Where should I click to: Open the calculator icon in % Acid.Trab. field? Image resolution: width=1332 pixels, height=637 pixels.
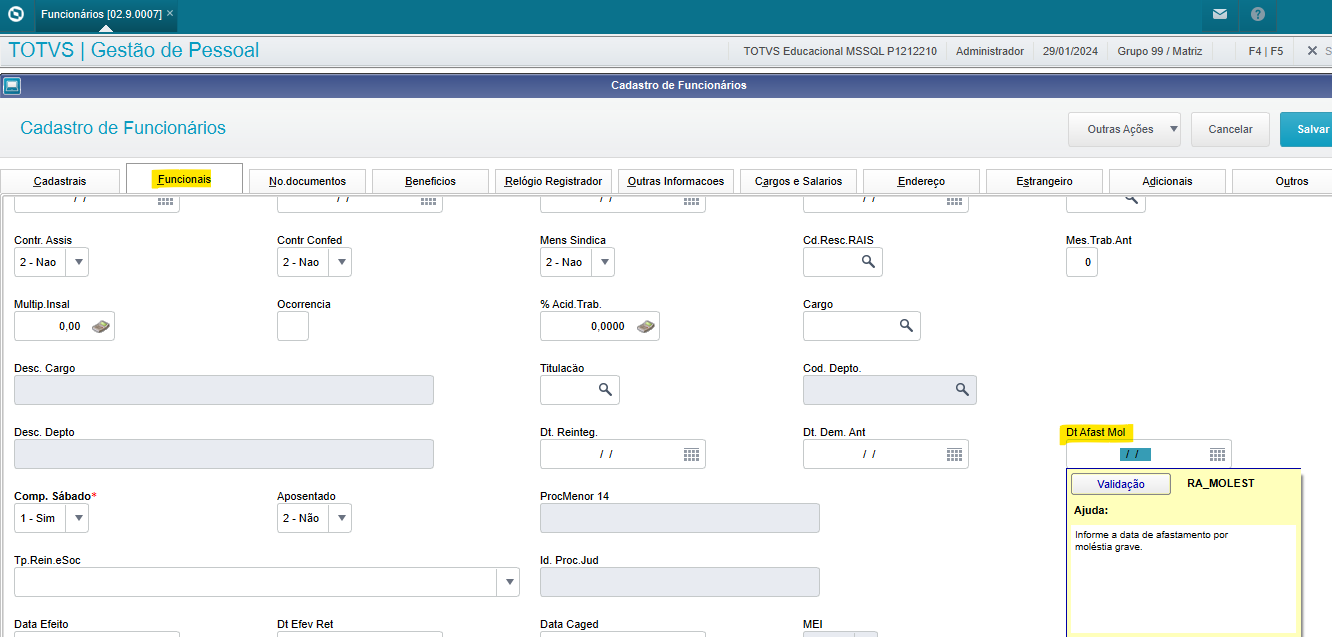[x=645, y=326]
